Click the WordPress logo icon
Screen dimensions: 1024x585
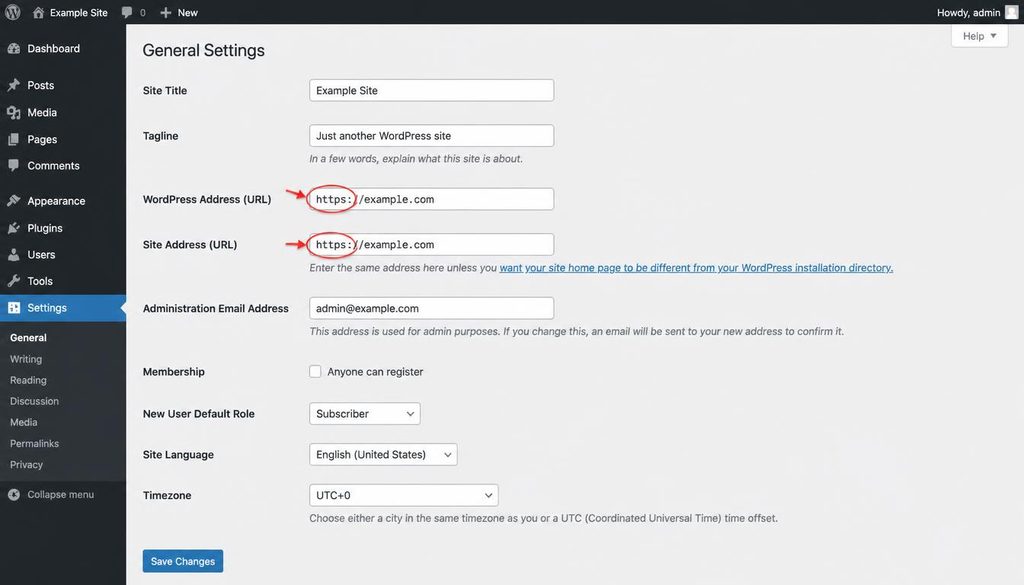pos(12,12)
